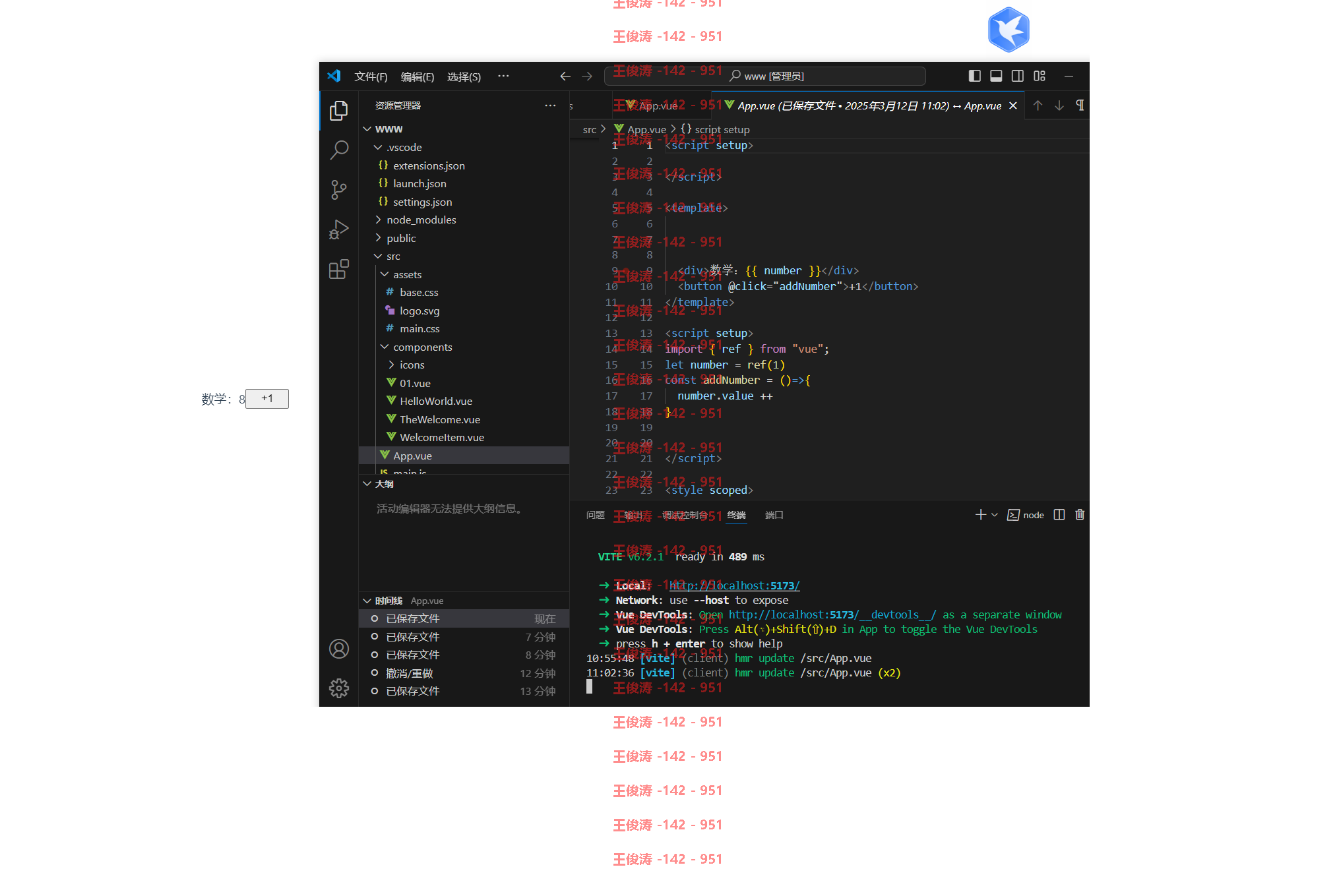Image resolution: width=1337 pixels, height=896 pixels.
Task: Kill the terminal with trash icon
Action: coord(1080,515)
